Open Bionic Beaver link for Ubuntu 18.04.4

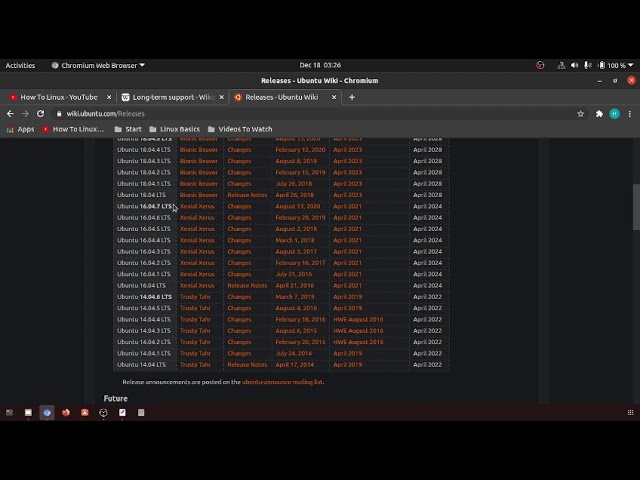198,150
